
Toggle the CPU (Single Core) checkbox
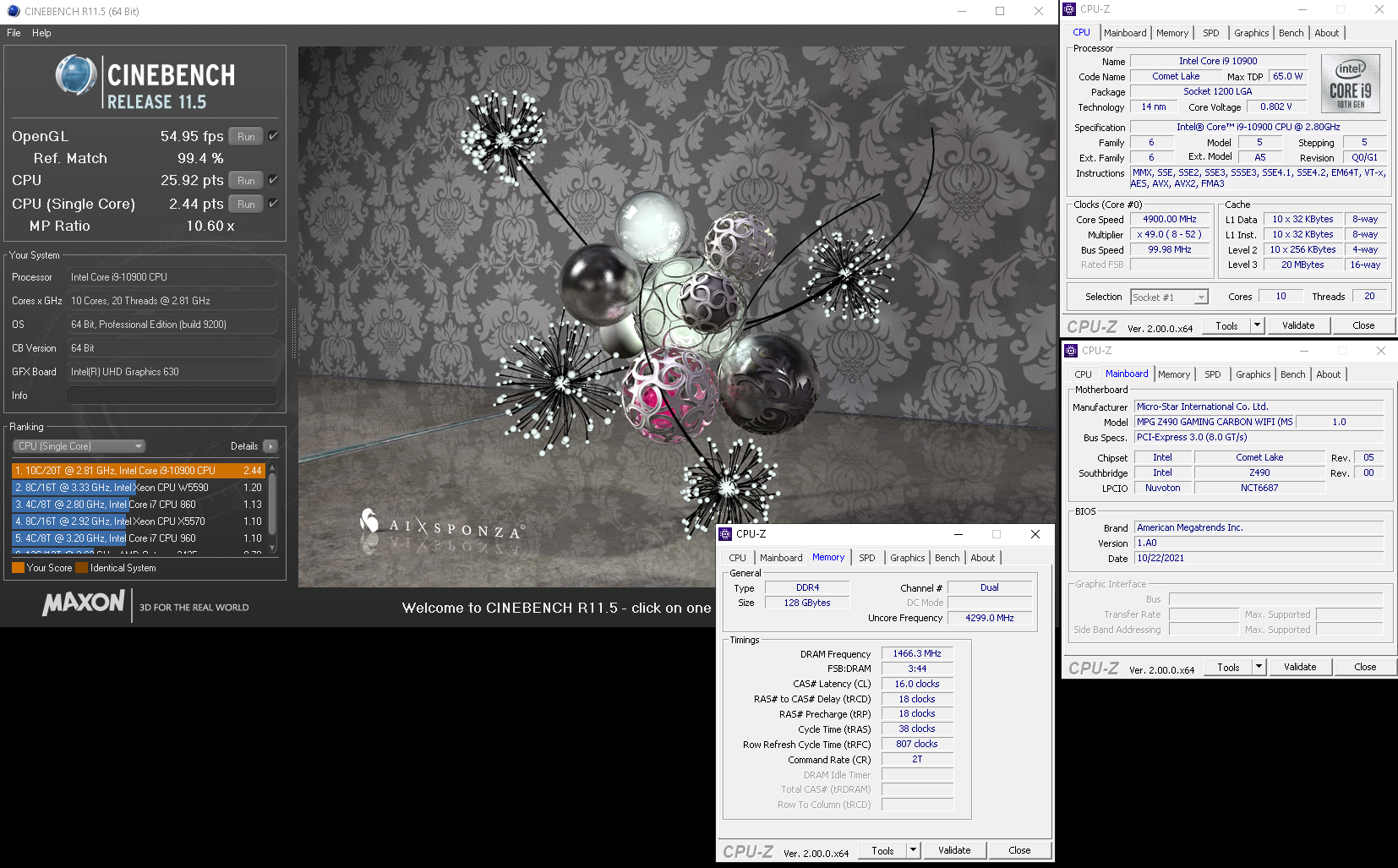[273, 203]
